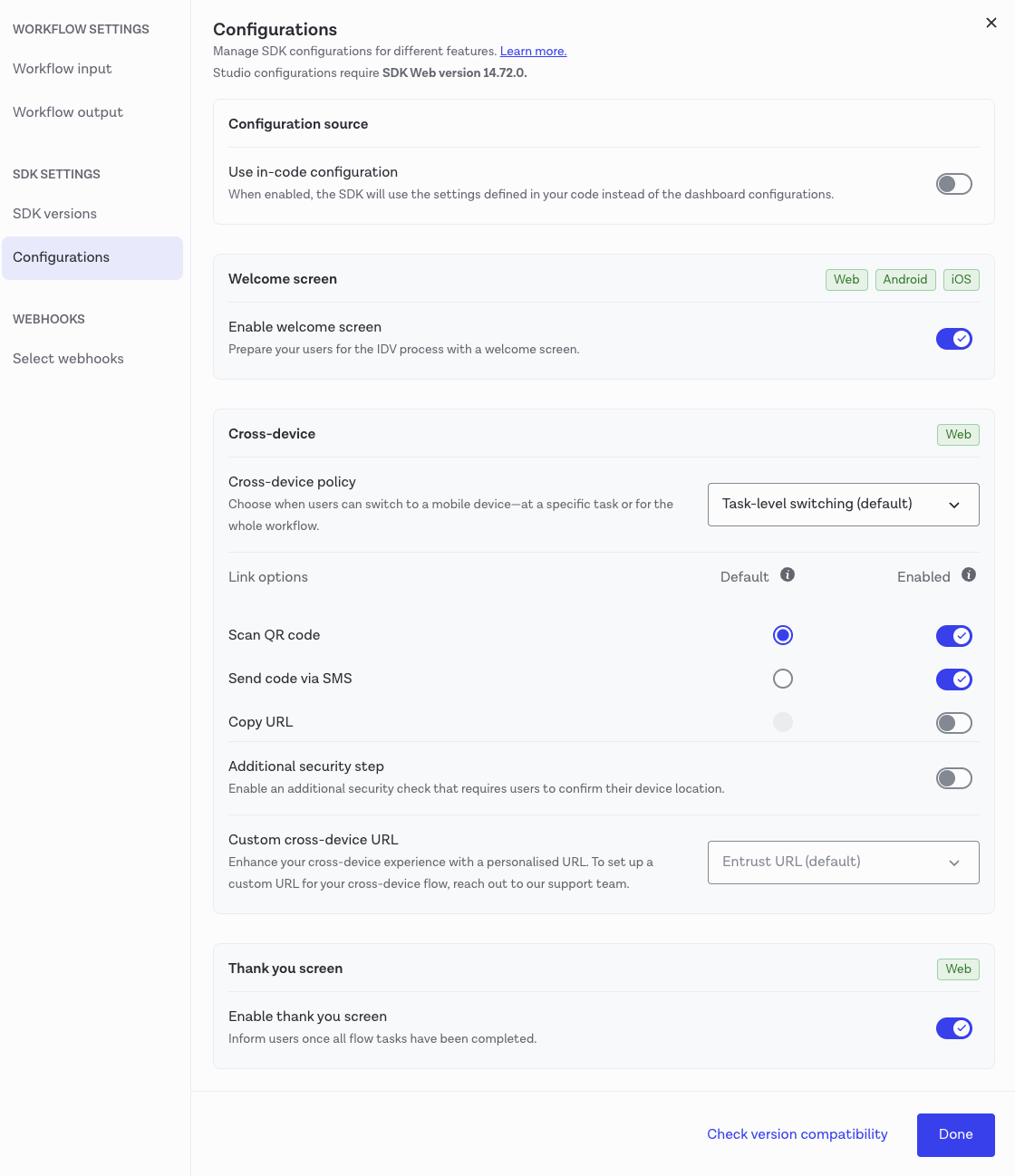Click the info icon next to Default
Viewport: 1015px width, 1176px height.
click(788, 574)
